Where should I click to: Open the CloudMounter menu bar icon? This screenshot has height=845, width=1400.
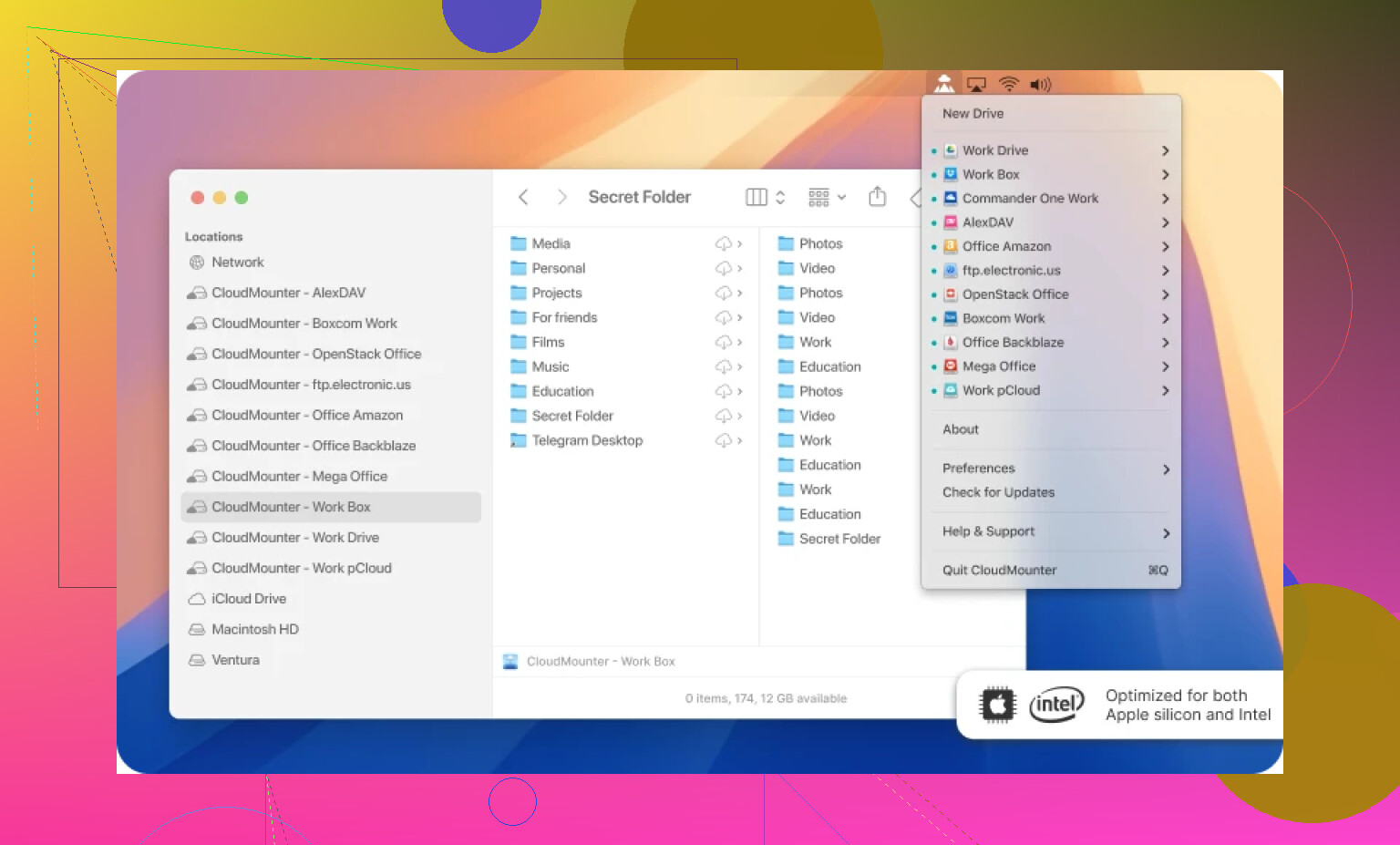(x=944, y=84)
